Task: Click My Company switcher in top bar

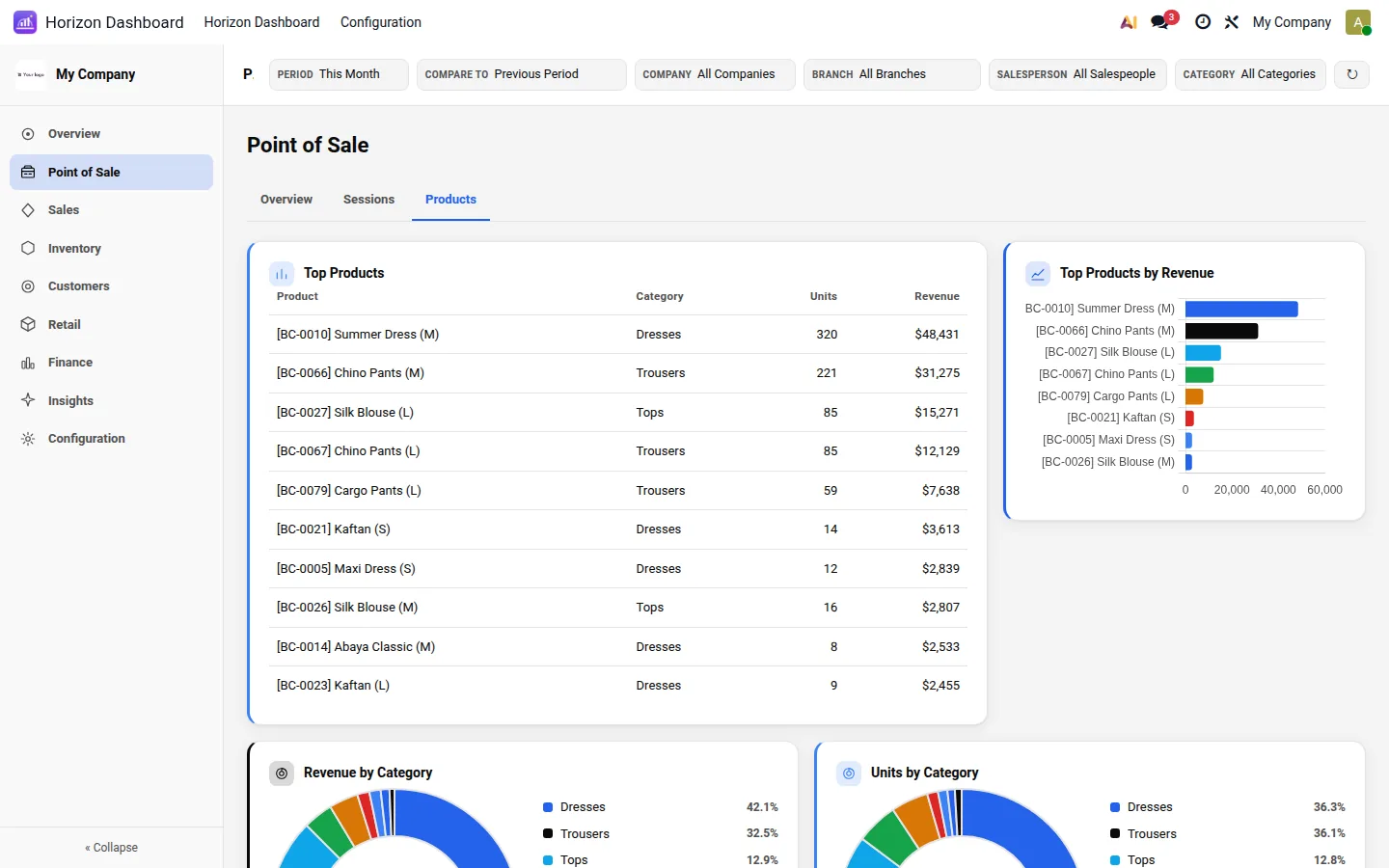Action: coord(1292,22)
